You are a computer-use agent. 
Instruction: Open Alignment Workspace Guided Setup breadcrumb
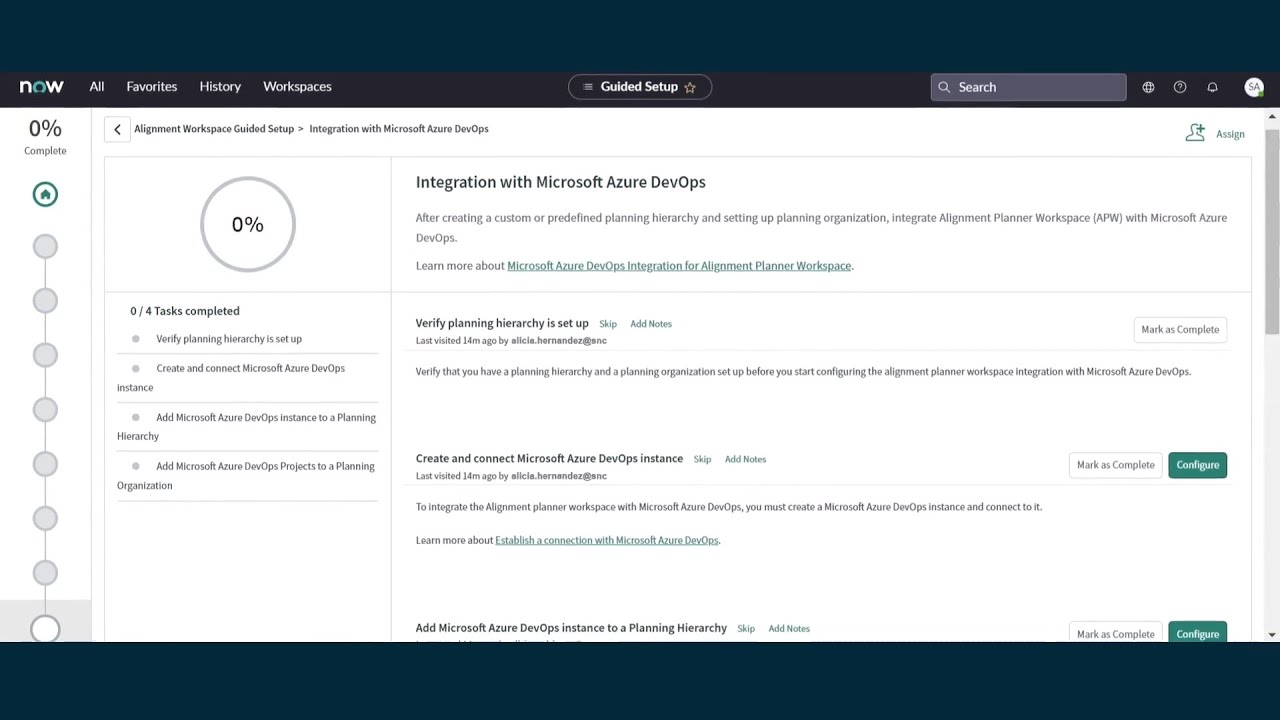[x=214, y=129]
